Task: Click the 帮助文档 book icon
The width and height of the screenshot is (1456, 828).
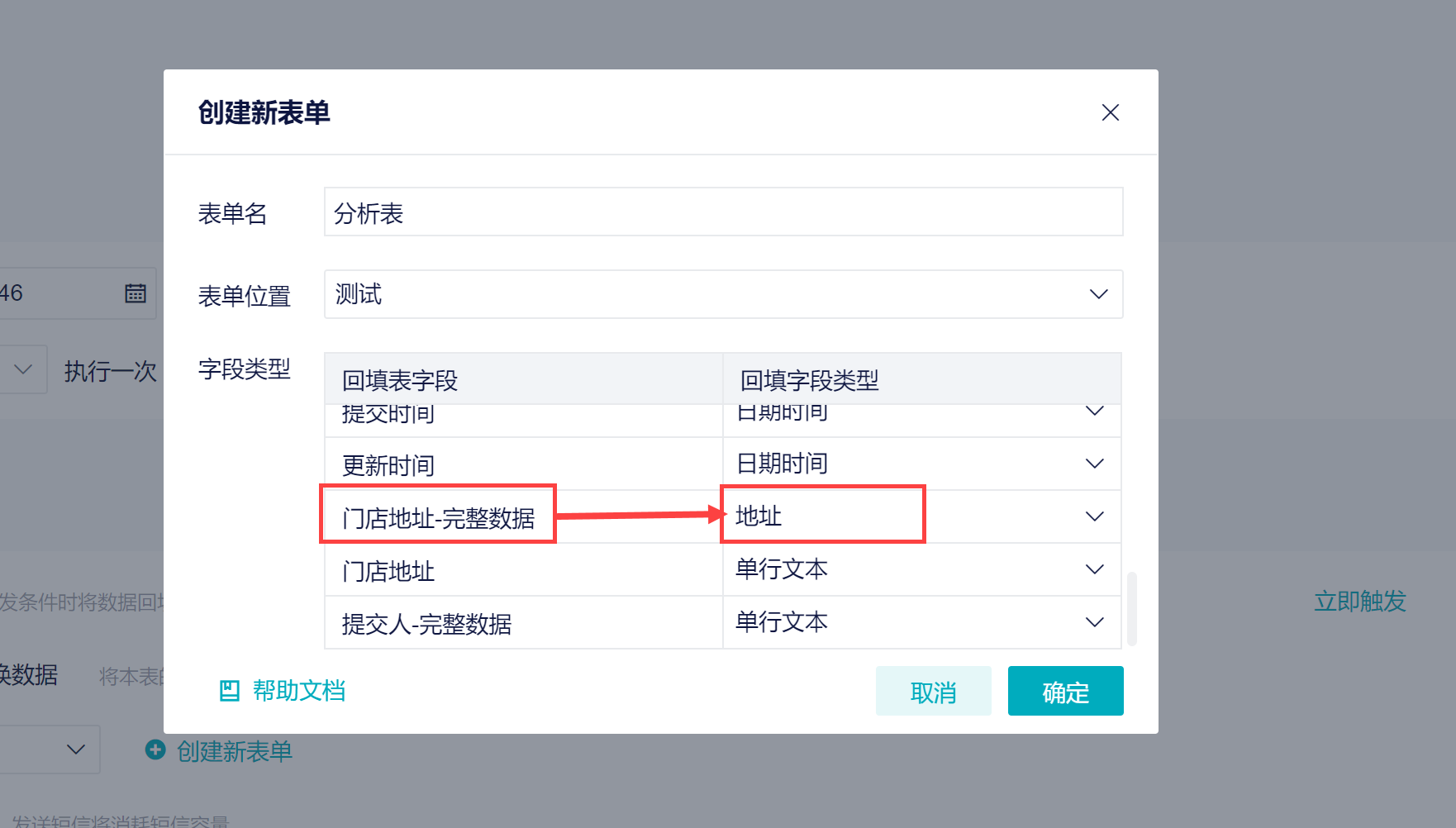Action: pyautogui.click(x=229, y=691)
